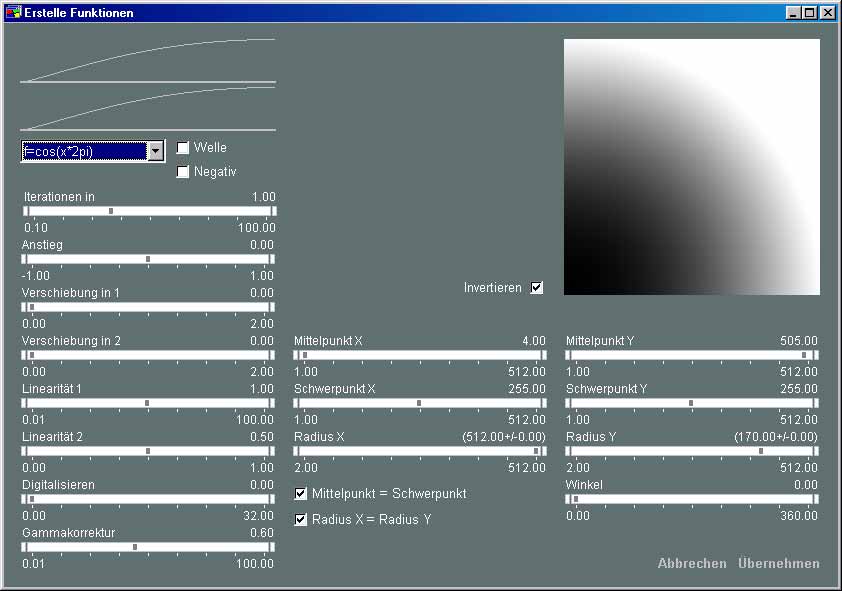Click the Digitalisieren slider
Image resolution: width=842 pixels, height=591 pixels.
click(x=148, y=499)
